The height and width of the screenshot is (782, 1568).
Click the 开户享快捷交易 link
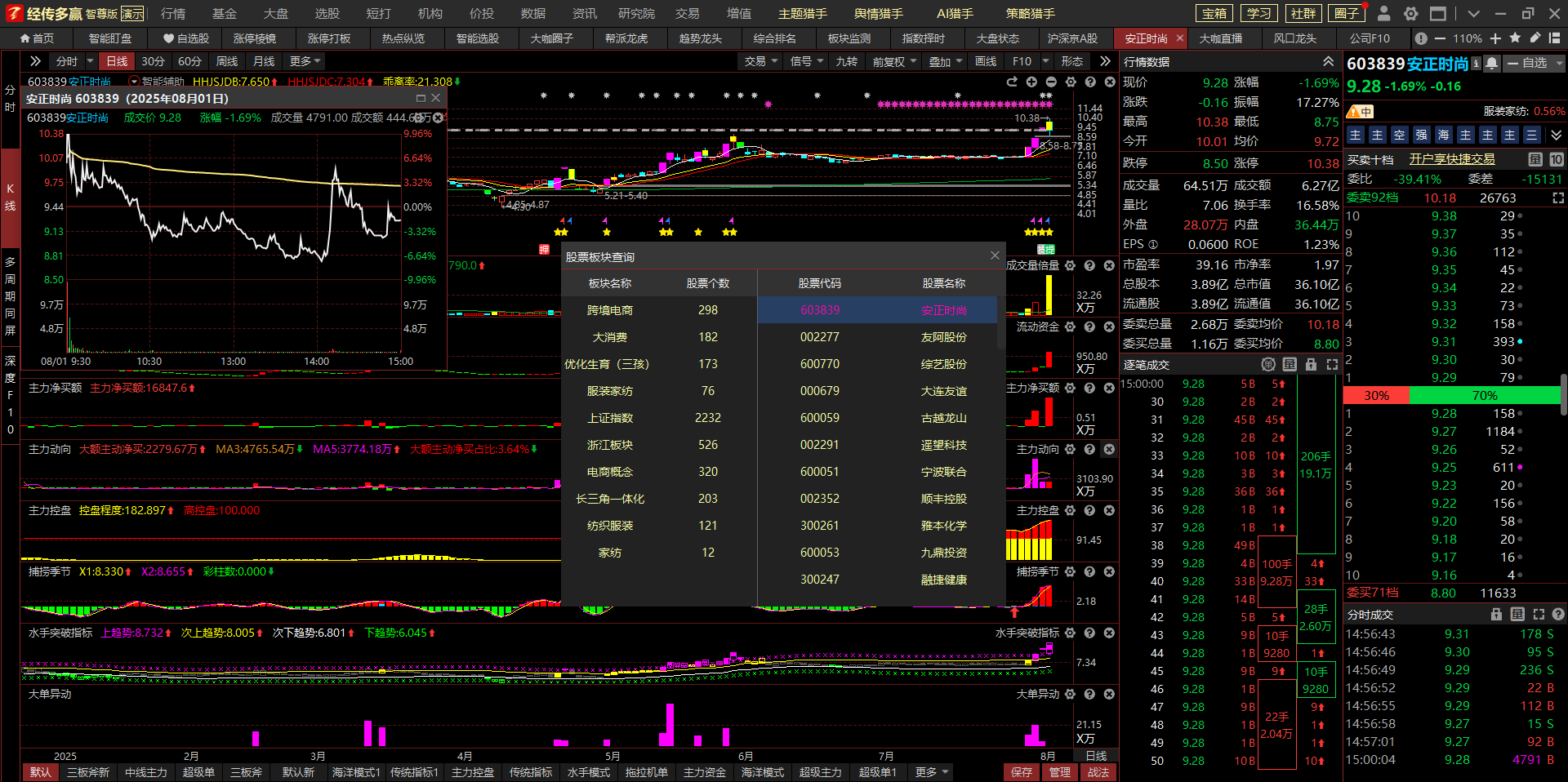[x=1452, y=159]
